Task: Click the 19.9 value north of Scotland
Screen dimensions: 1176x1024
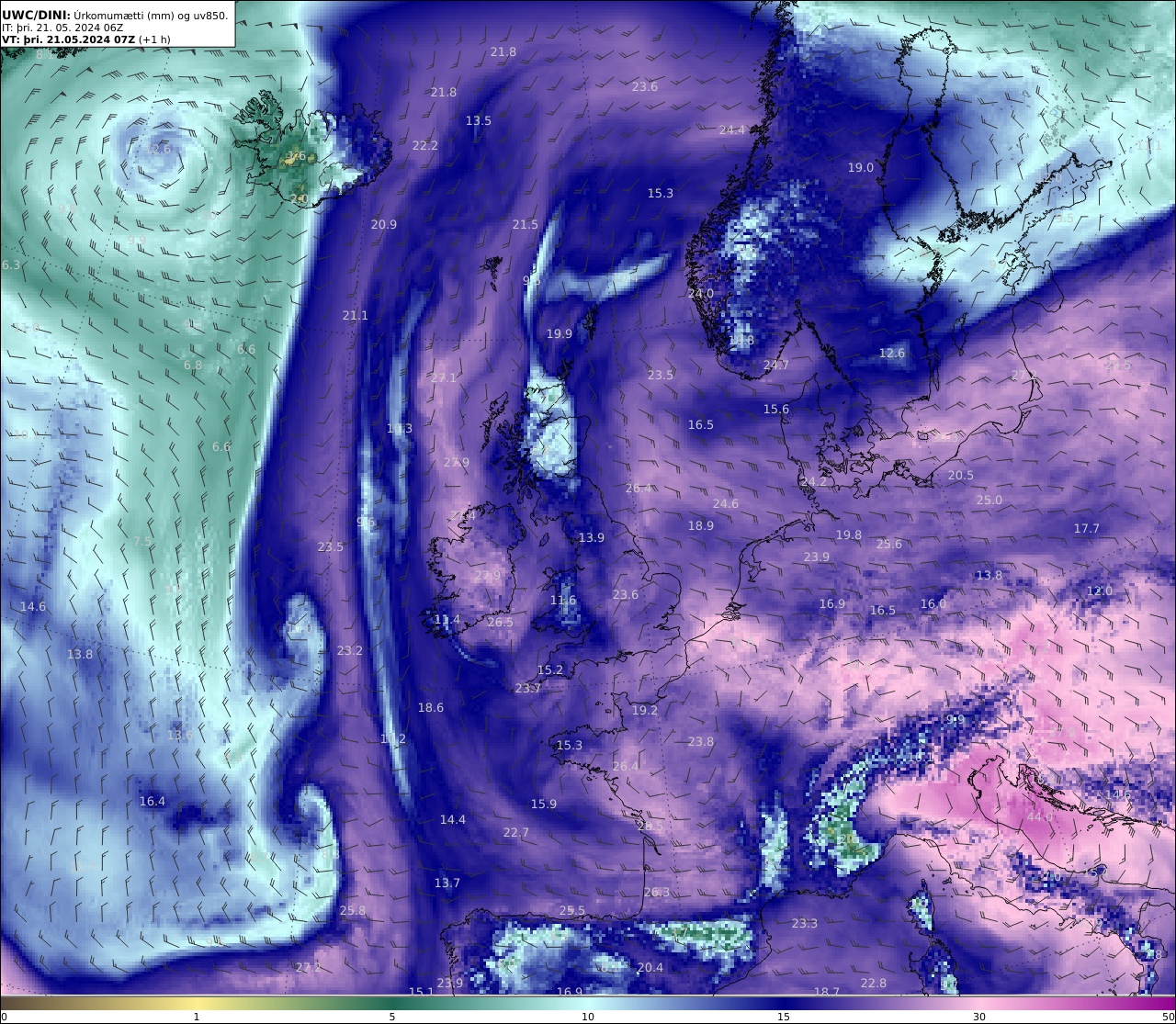Action: coord(560,334)
